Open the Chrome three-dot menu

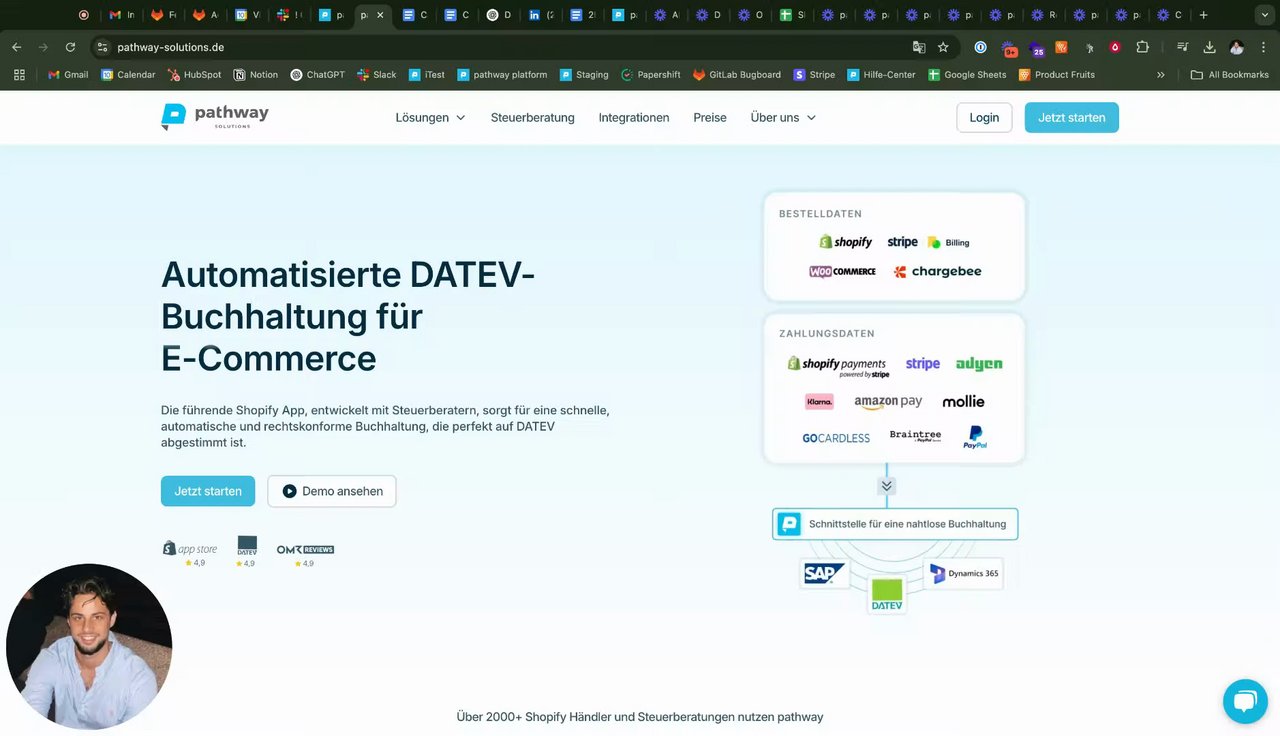(1263, 47)
